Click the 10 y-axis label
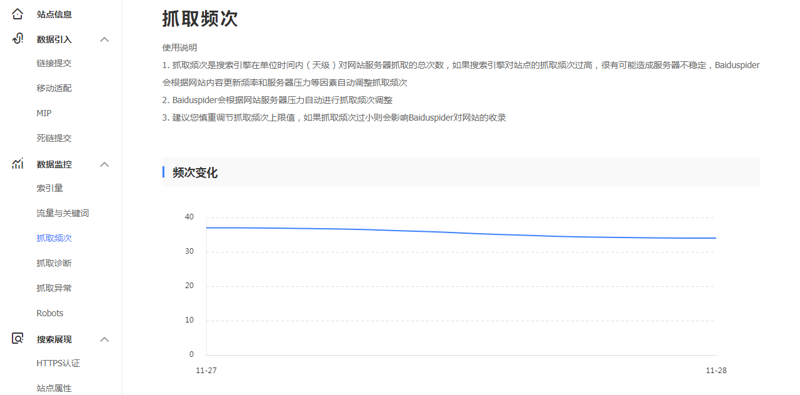Viewport: 800px width, 395px height. [x=189, y=320]
